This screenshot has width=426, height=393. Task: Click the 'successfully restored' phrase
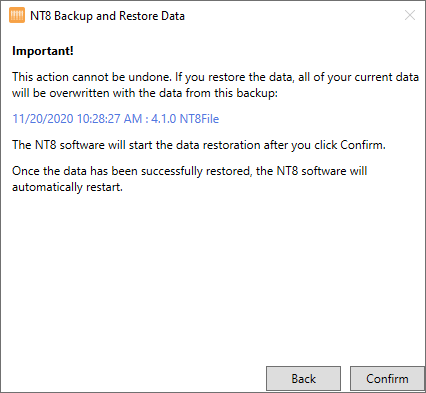tap(196, 171)
